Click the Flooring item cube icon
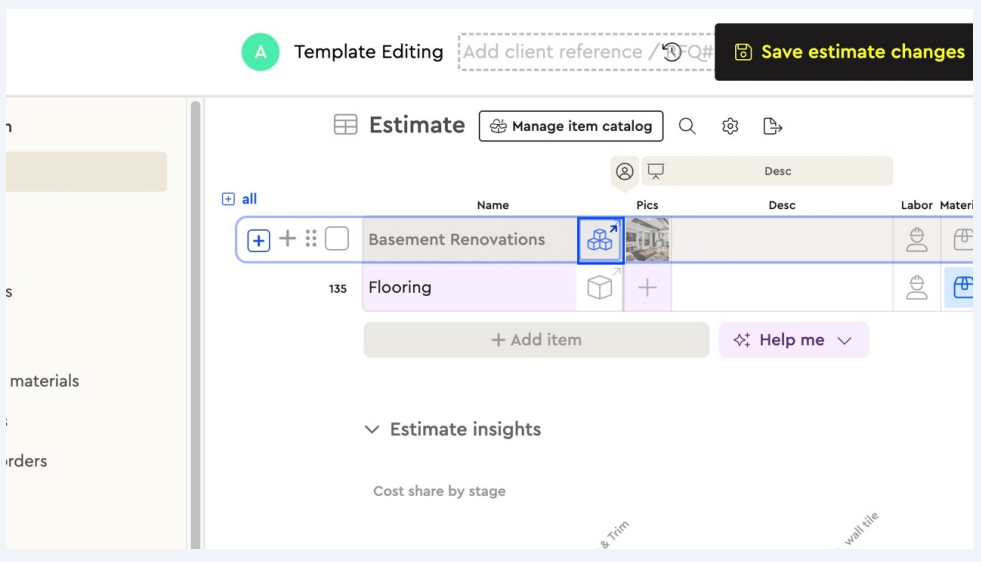Viewport: 981px width, 562px height. point(600,288)
